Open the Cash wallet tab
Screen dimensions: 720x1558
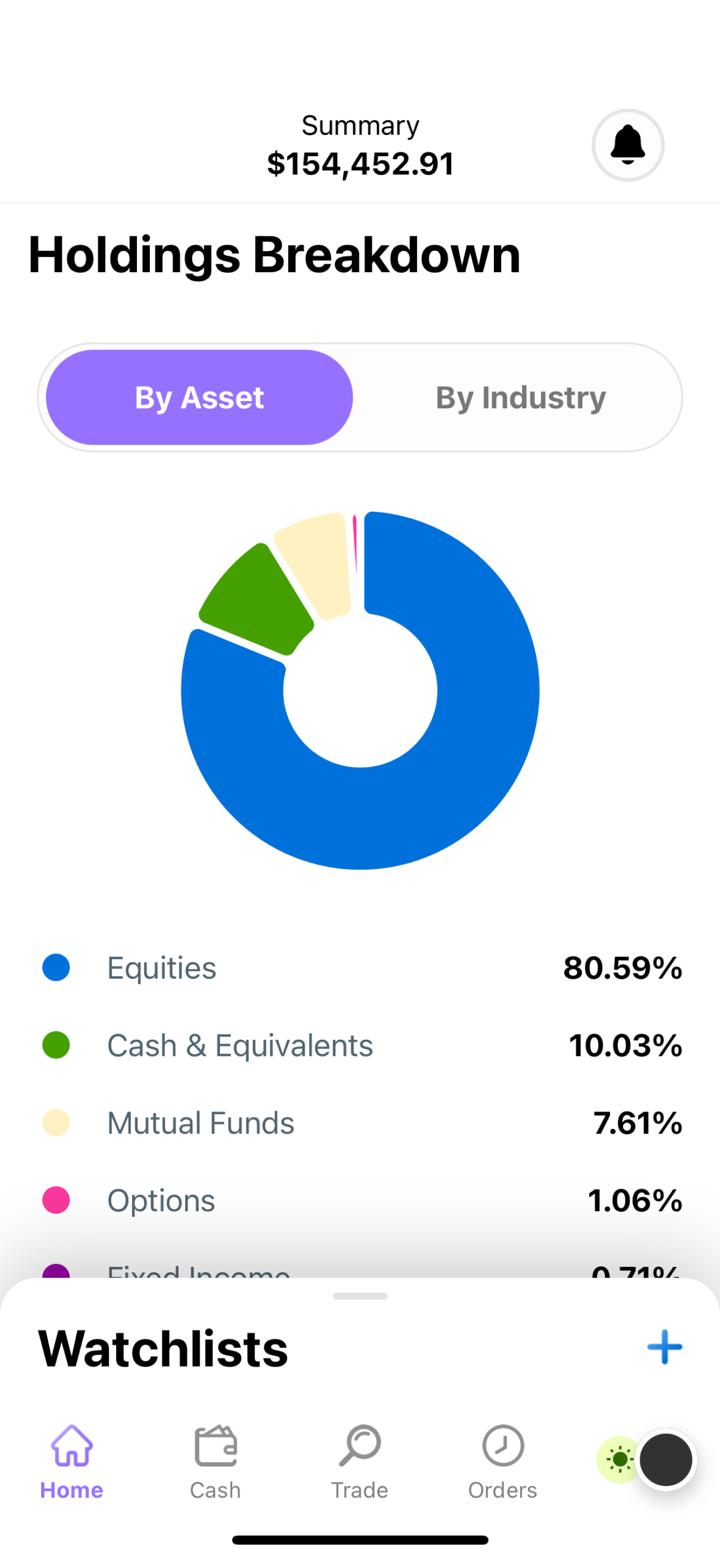pyautogui.click(x=215, y=1463)
